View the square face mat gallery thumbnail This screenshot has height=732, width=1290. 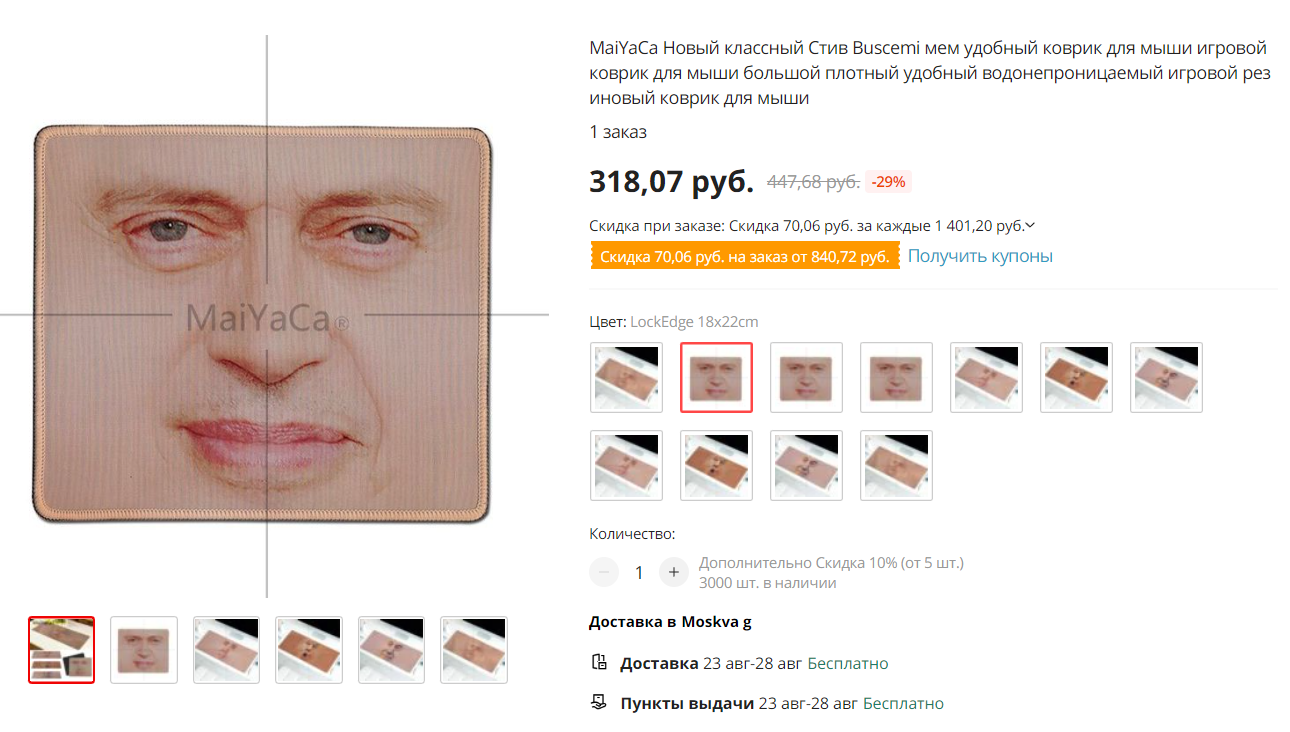tap(143, 650)
